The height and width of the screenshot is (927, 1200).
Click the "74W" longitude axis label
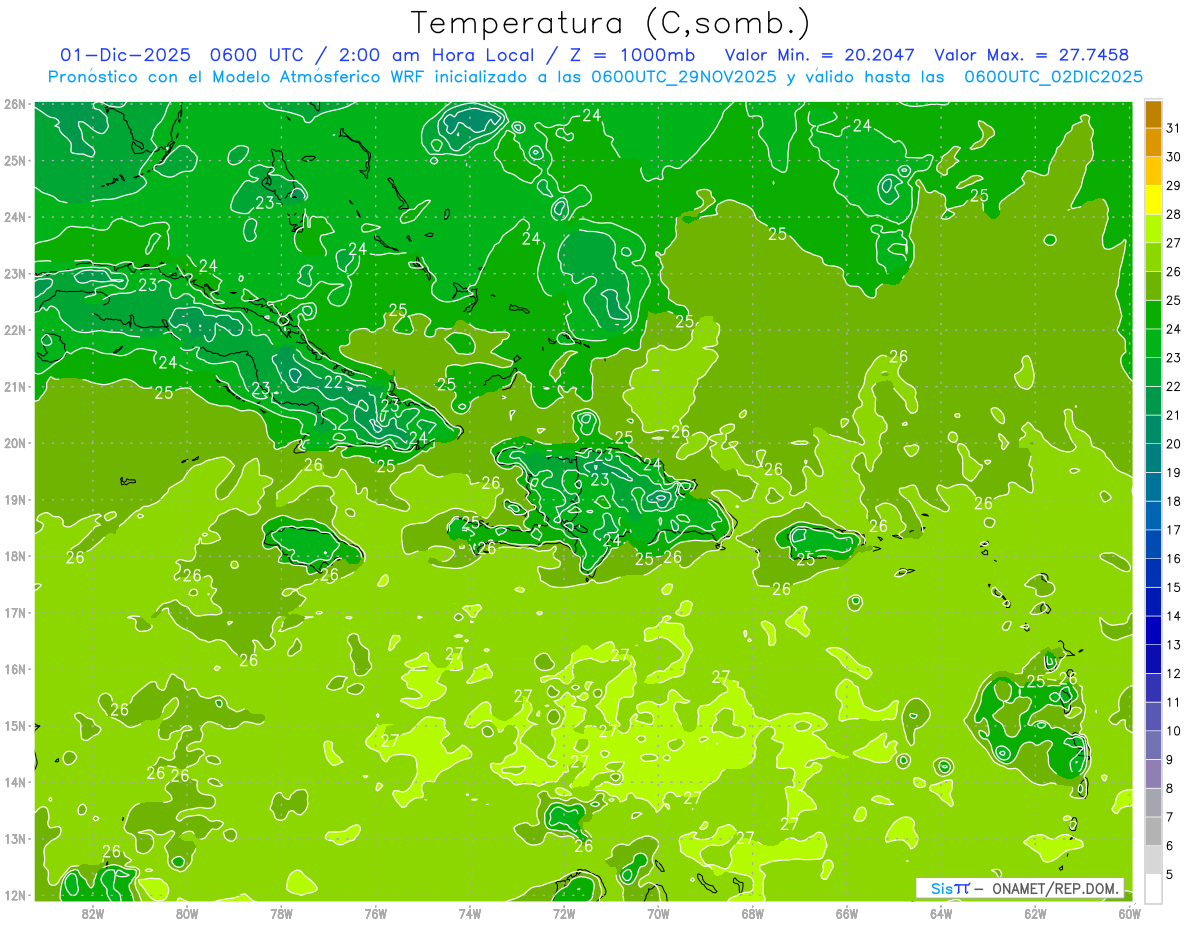point(469,913)
